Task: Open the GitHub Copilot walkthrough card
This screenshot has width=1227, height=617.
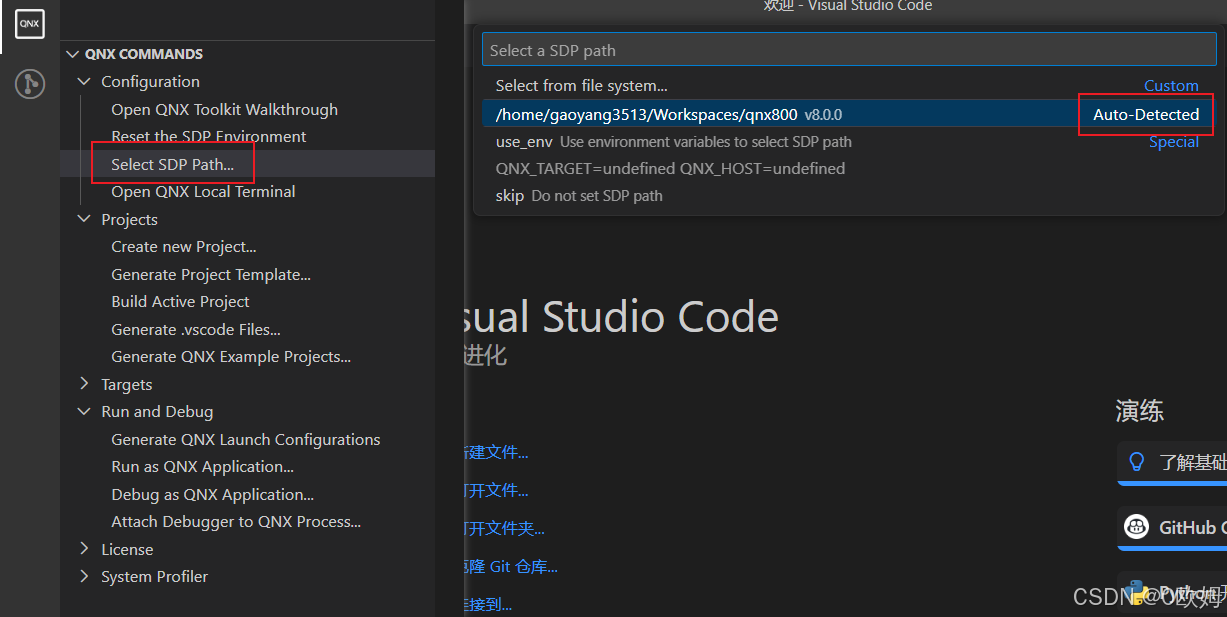Action: [1172, 527]
